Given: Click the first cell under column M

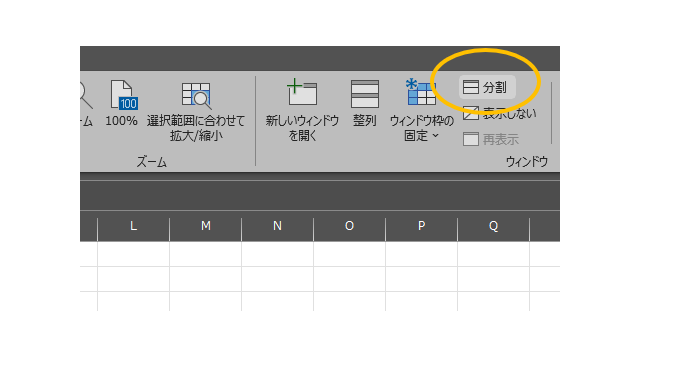Looking at the screenshot, I should click(x=206, y=254).
